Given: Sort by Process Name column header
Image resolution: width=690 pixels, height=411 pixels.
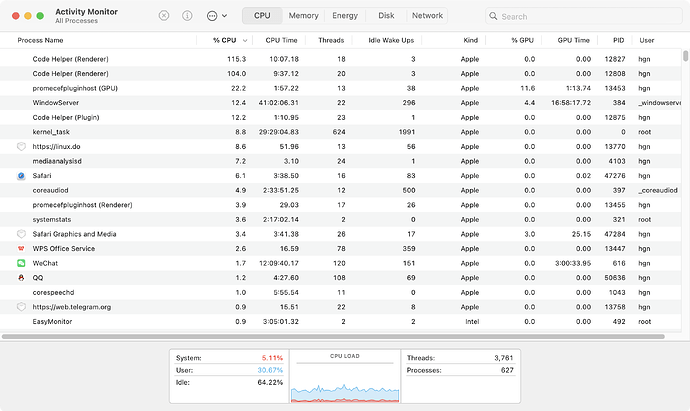Looking at the screenshot, I should [40, 40].
